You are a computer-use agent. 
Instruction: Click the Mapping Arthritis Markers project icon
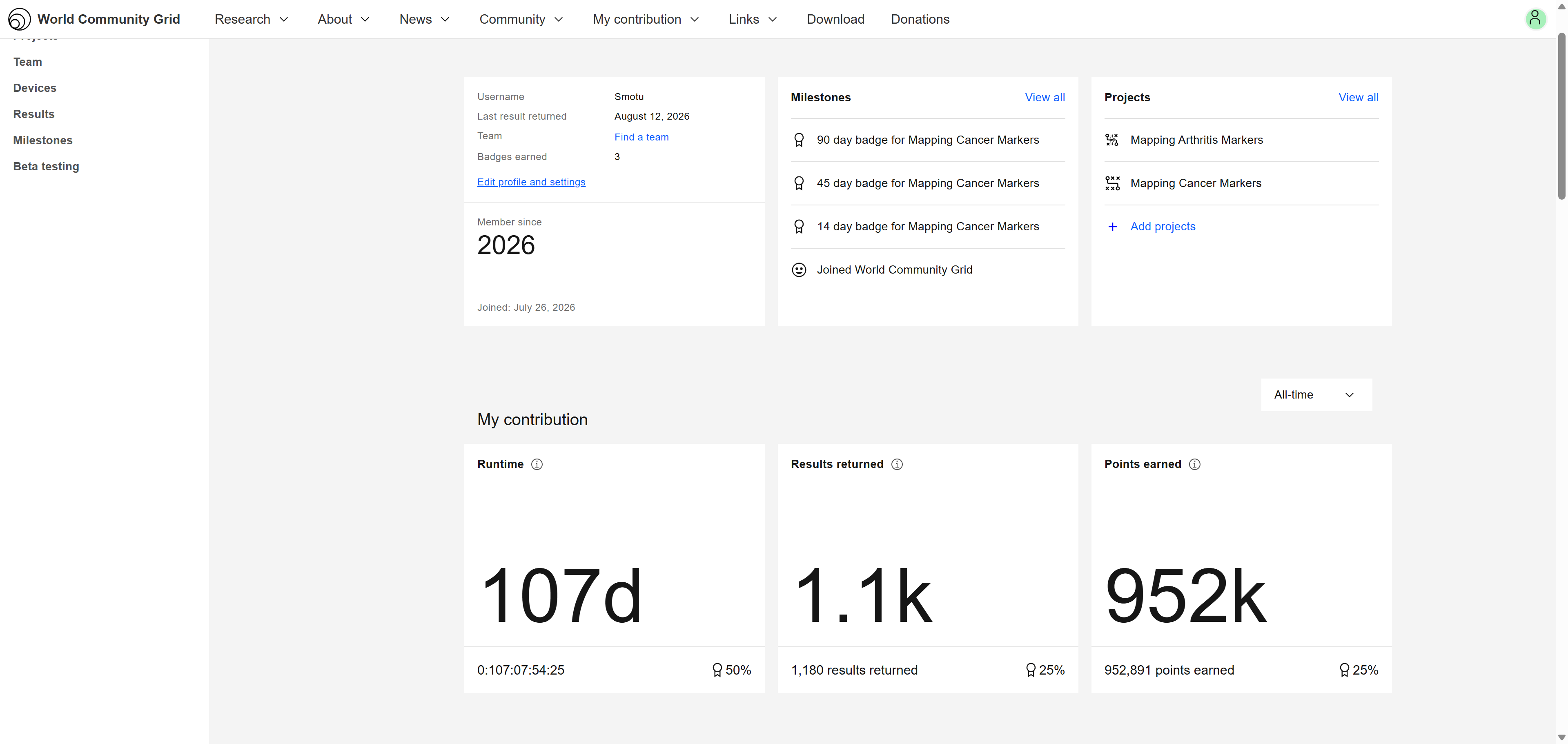coord(1112,140)
